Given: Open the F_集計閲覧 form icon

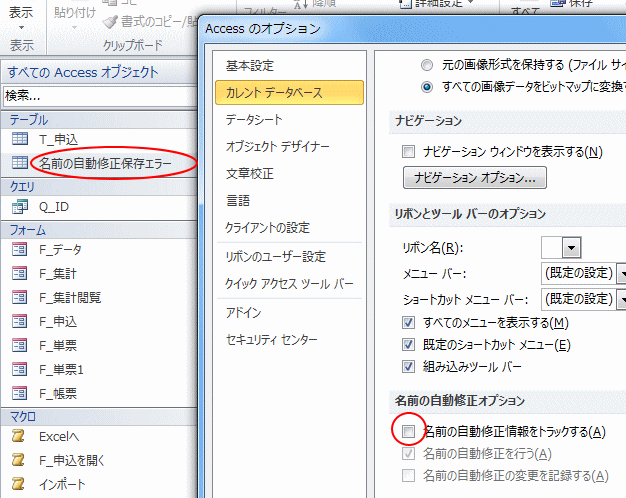Looking at the screenshot, I should (x=20, y=298).
